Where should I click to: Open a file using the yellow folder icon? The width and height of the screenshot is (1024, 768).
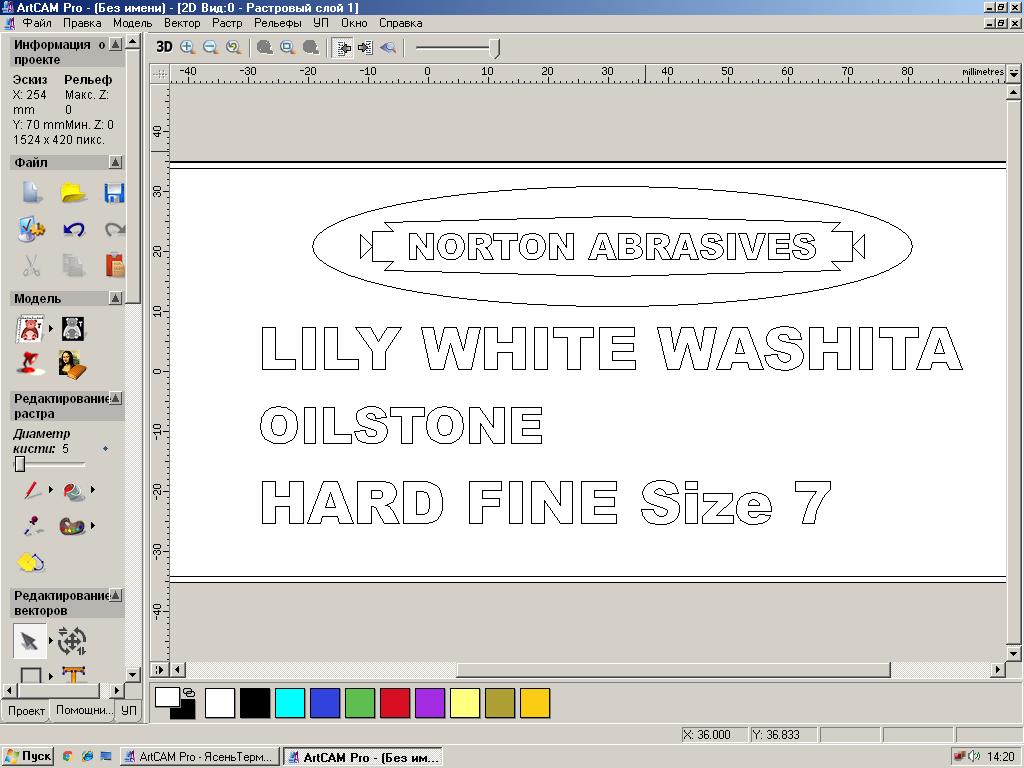(72, 193)
